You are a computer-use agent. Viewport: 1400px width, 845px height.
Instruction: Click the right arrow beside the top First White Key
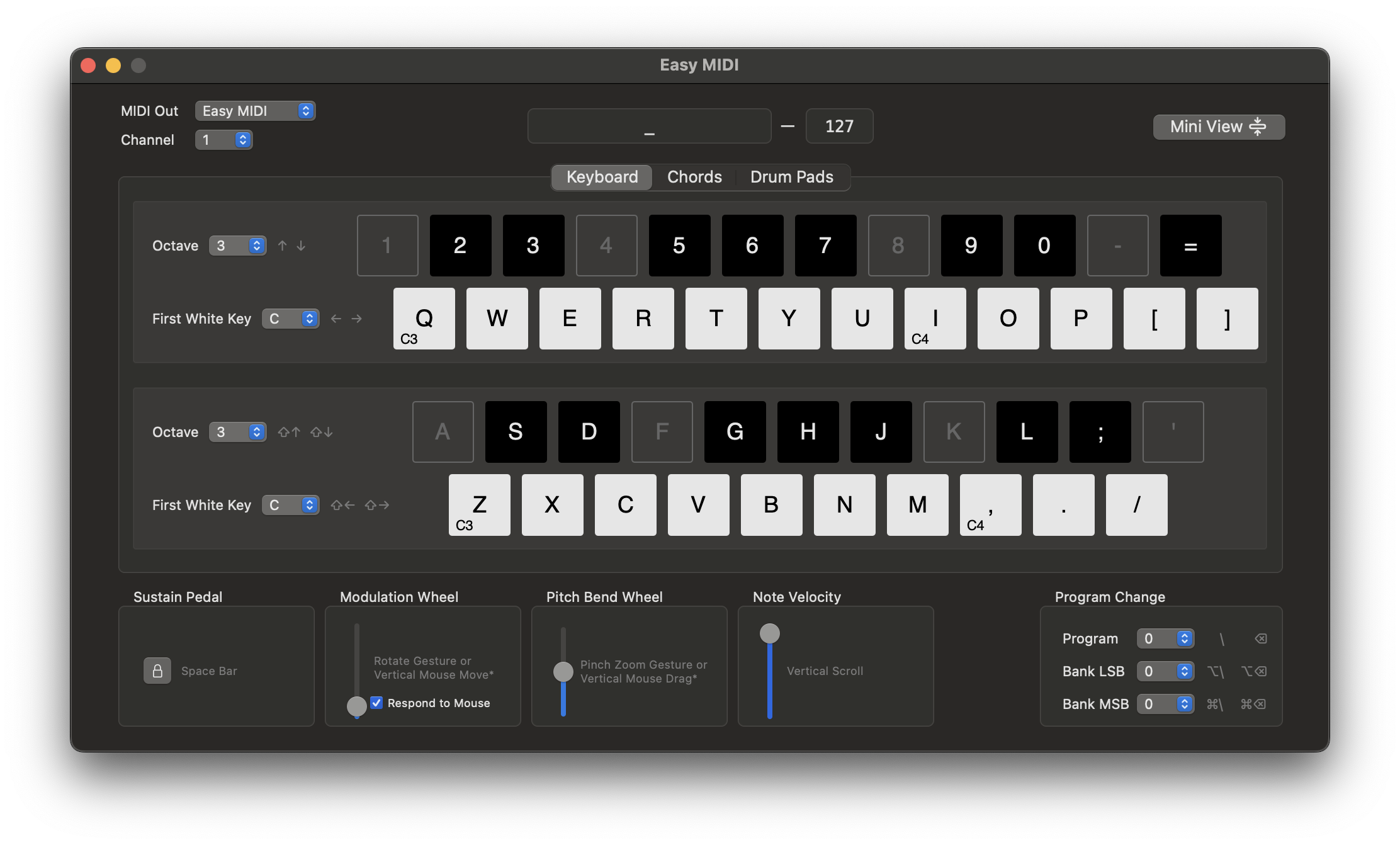[x=357, y=319]
